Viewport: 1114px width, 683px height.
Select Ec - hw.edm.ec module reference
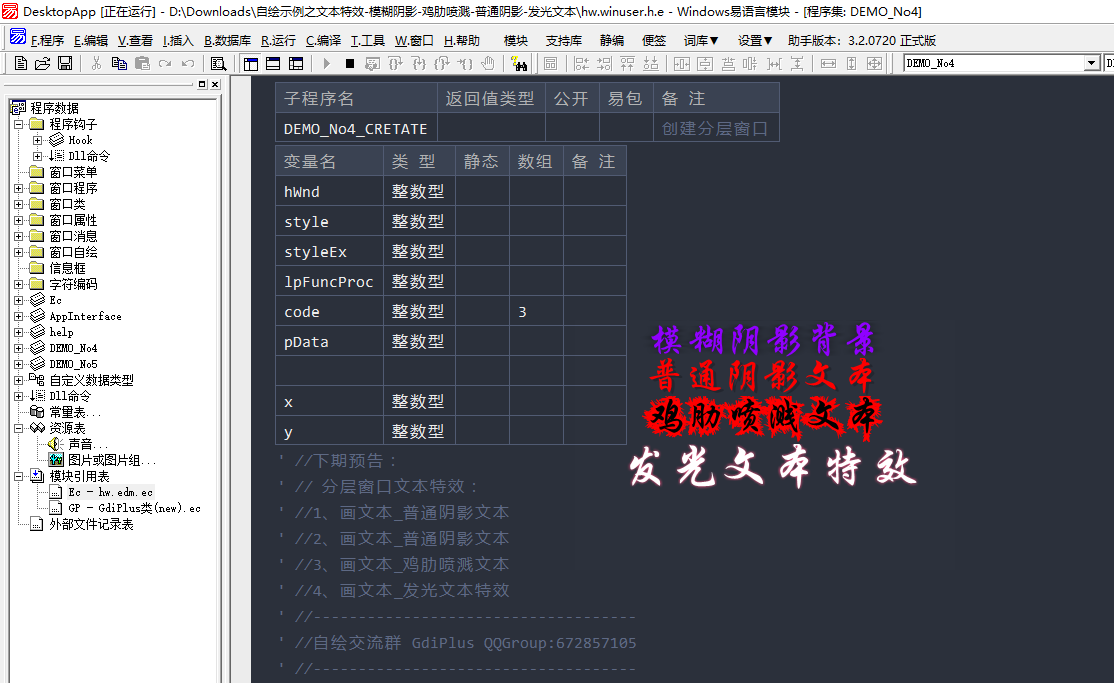pos(110,492)
